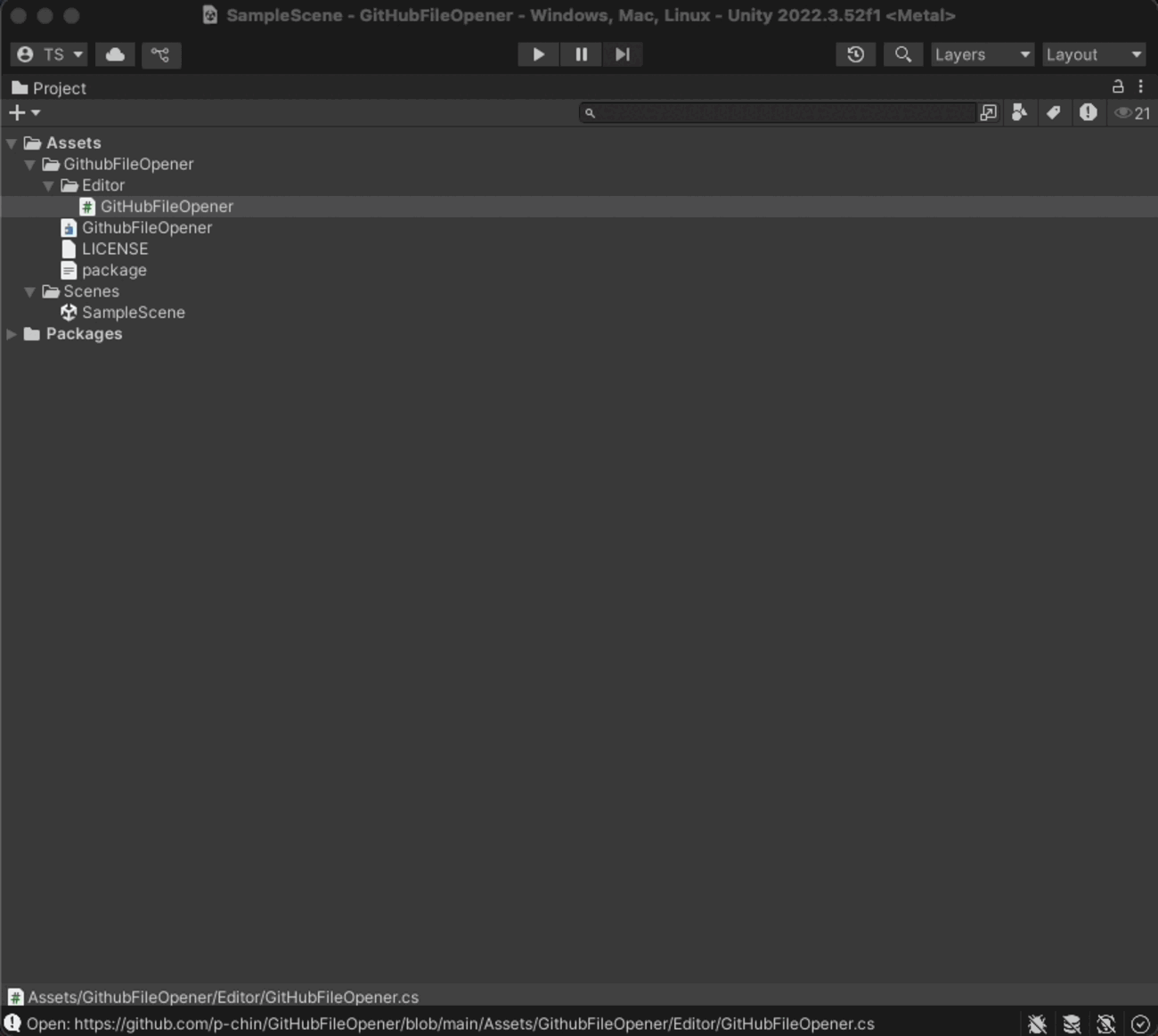Click the global search magnifier icon
Viewport: 1158px width, 1036px height.
coord(902,54)
